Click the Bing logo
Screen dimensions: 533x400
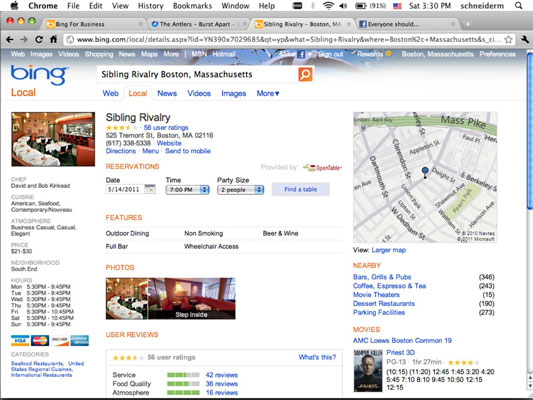39,75
